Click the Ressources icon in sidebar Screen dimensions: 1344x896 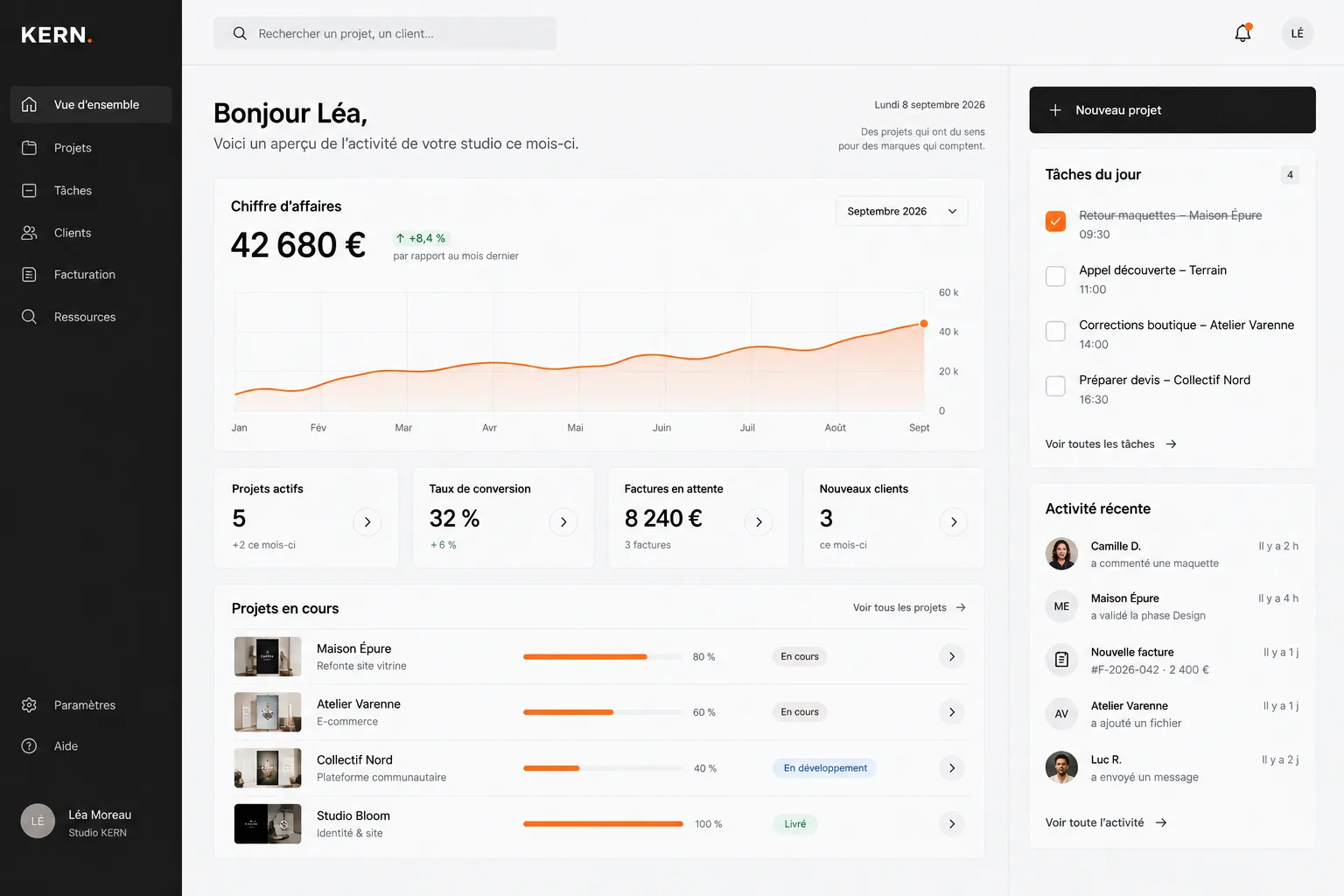click(29, 317)
